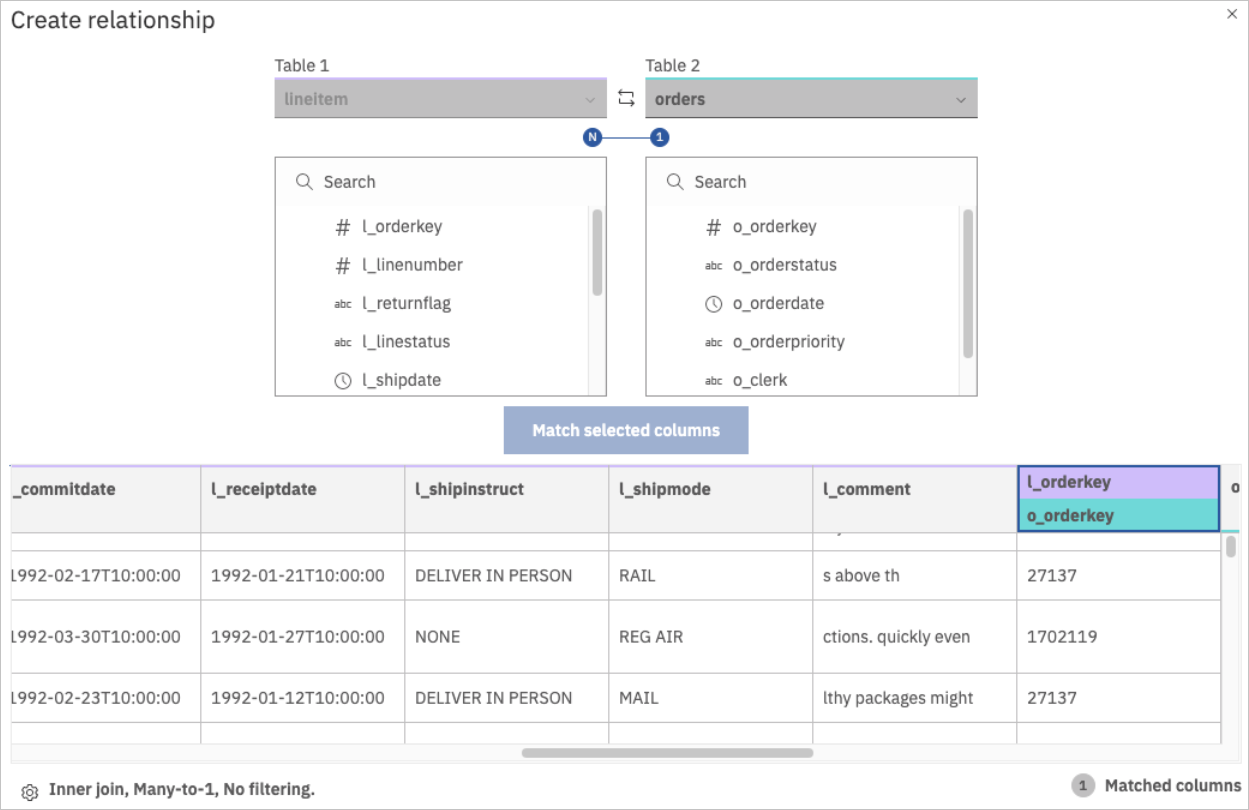The height and width of the screenshot is (810, 1249).
Task: Click the Table 2 search magnifier icon
Action: coord(675,182)
